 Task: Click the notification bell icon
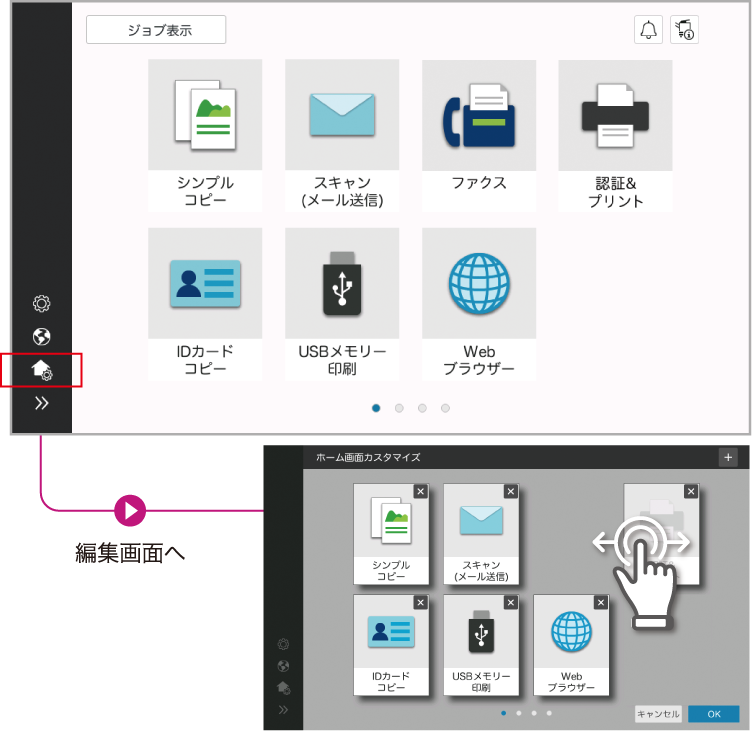coord(648,30)
